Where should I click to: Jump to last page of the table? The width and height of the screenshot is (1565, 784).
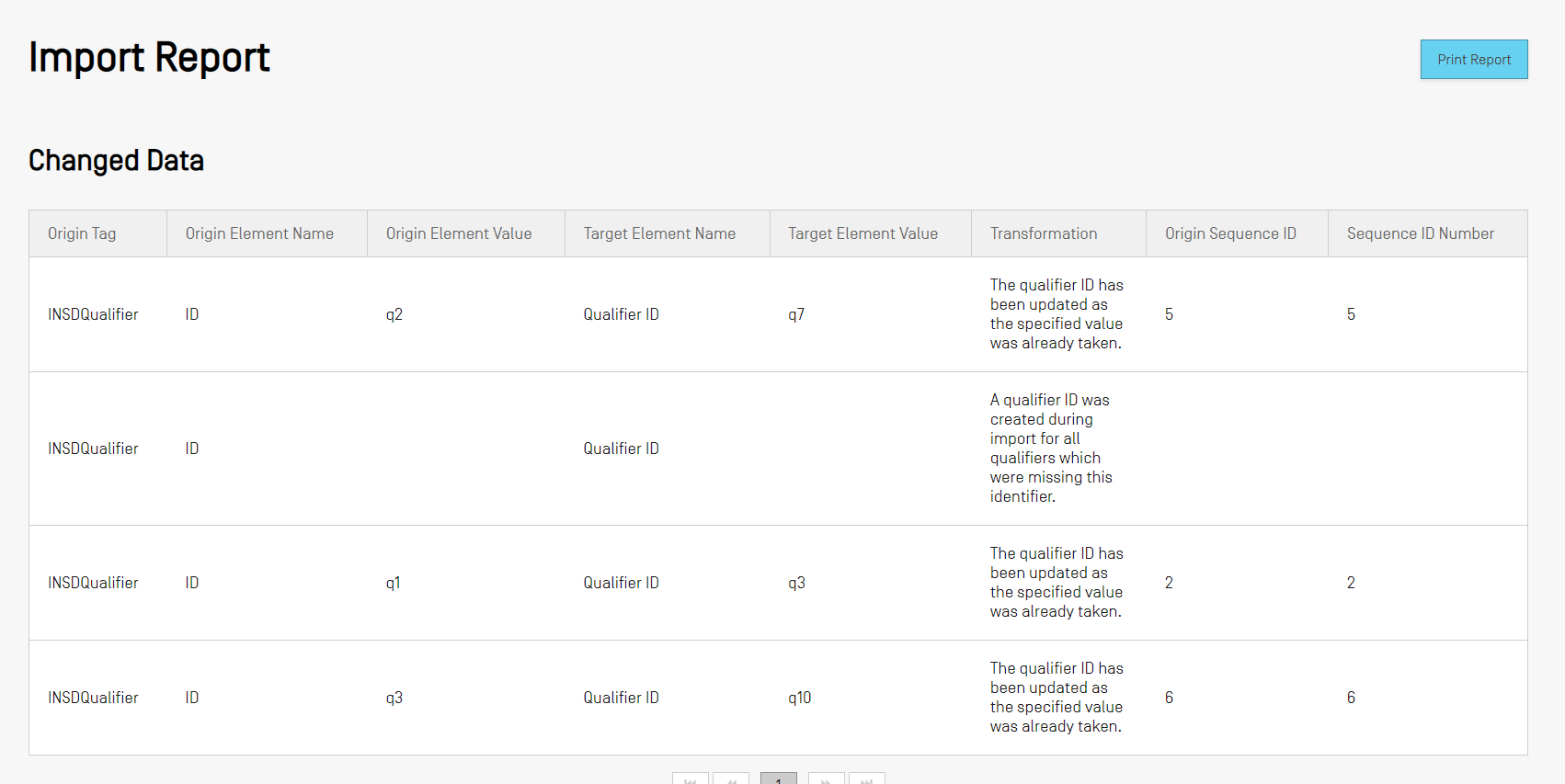point(866,779)
